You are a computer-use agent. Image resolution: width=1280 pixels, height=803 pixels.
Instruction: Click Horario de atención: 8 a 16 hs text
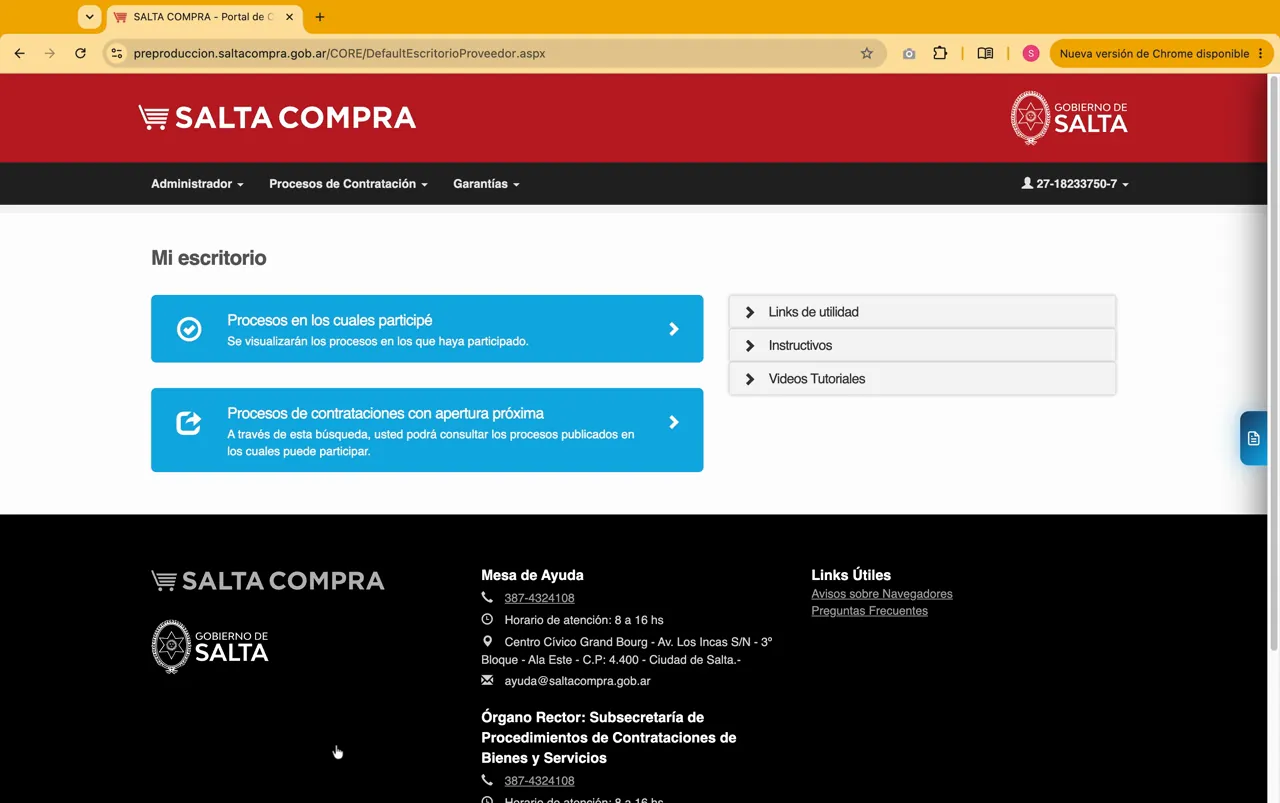tap(584, 620)
